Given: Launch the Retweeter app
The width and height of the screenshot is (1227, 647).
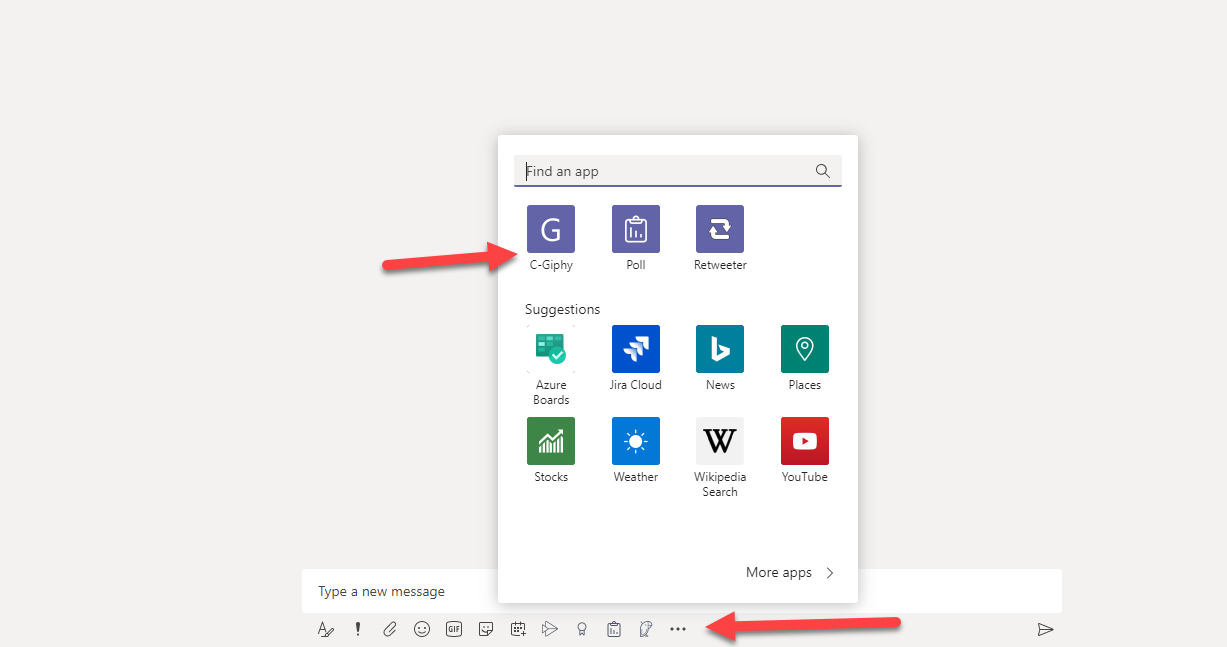Looking at the screenshot, I should click(x=720, y=229).
